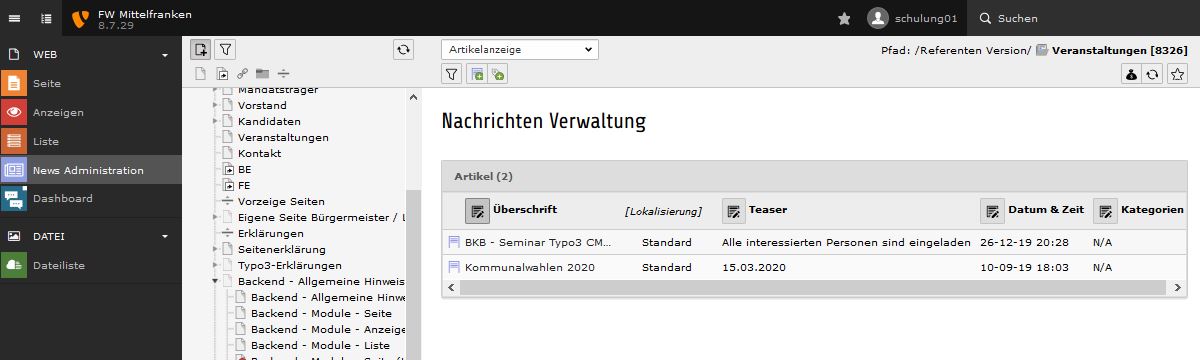Click the Datum & Zeit column header

pyautogui.click(x=1047, y=210)
